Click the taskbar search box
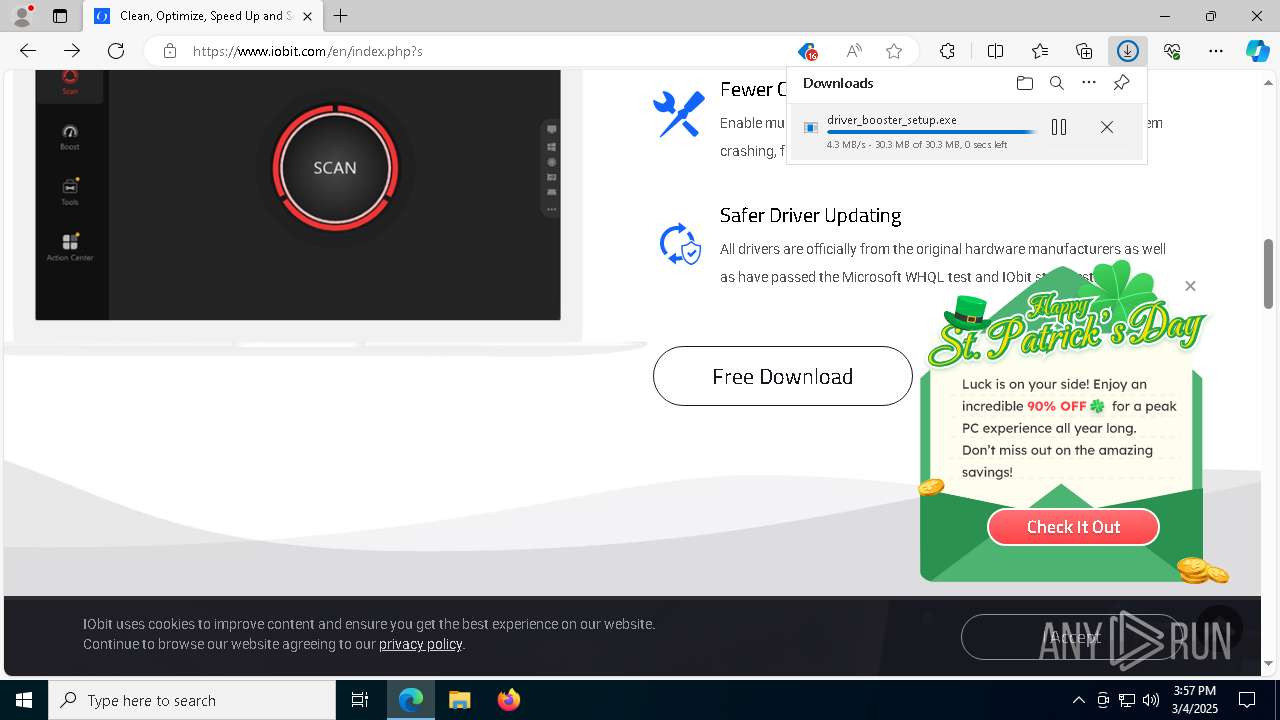Image resolution: width=1280 pixels, height=720 pixels. coord(192,700)
